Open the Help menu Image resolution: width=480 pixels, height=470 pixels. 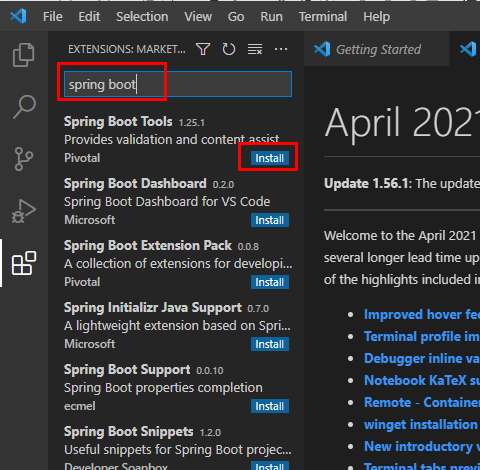point(377,17)
